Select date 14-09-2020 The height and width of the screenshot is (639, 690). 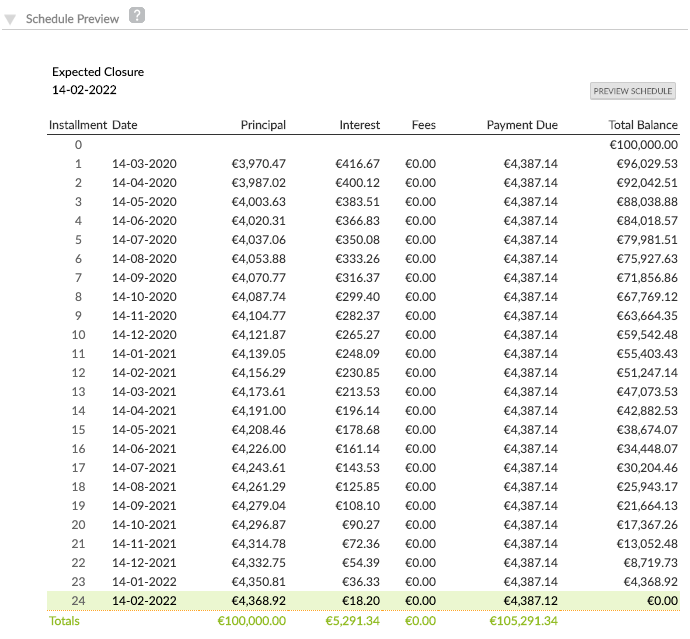(x=144, y=278)
